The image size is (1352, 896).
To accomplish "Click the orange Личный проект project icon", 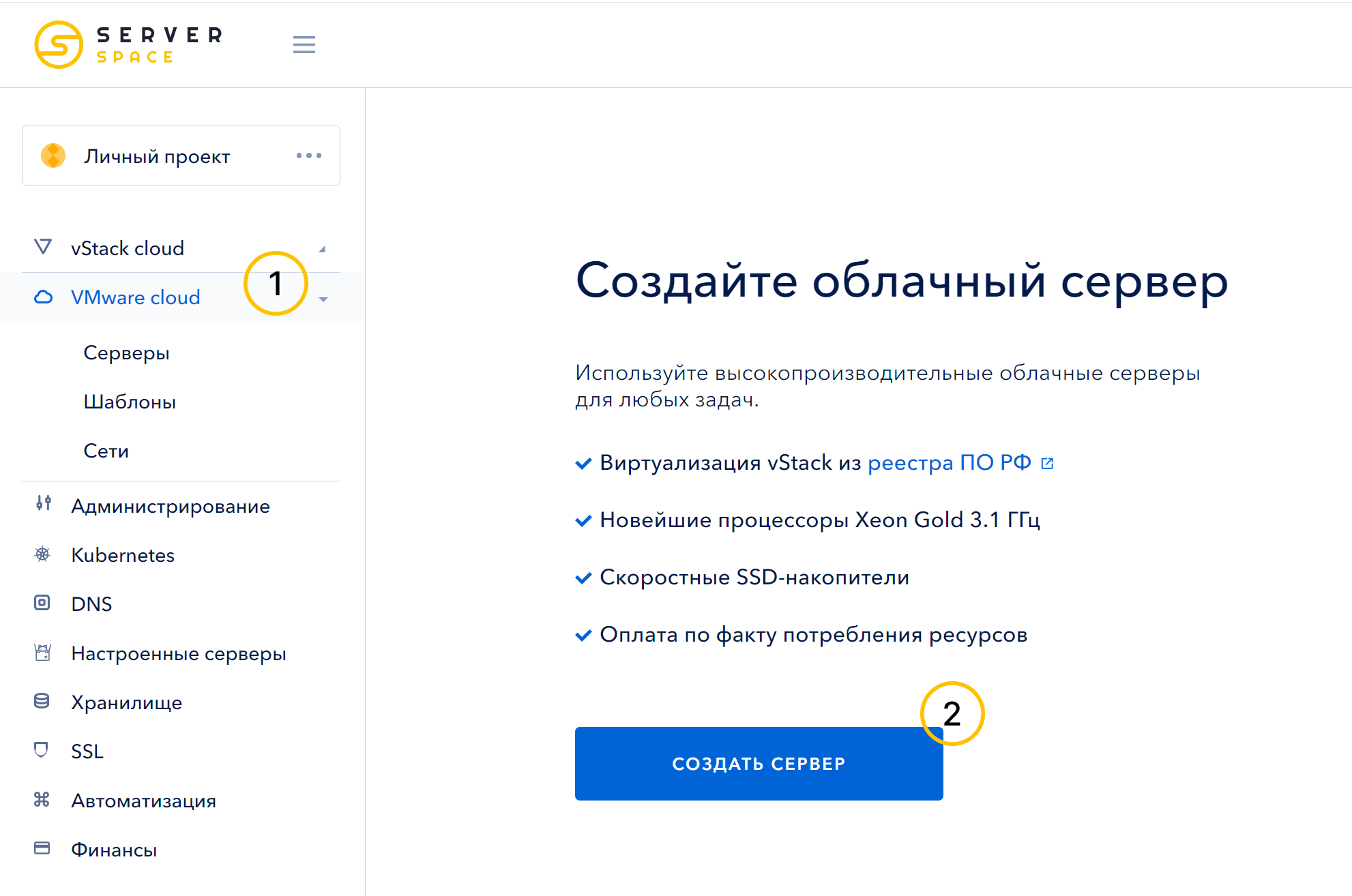I will tap(53, 155).
